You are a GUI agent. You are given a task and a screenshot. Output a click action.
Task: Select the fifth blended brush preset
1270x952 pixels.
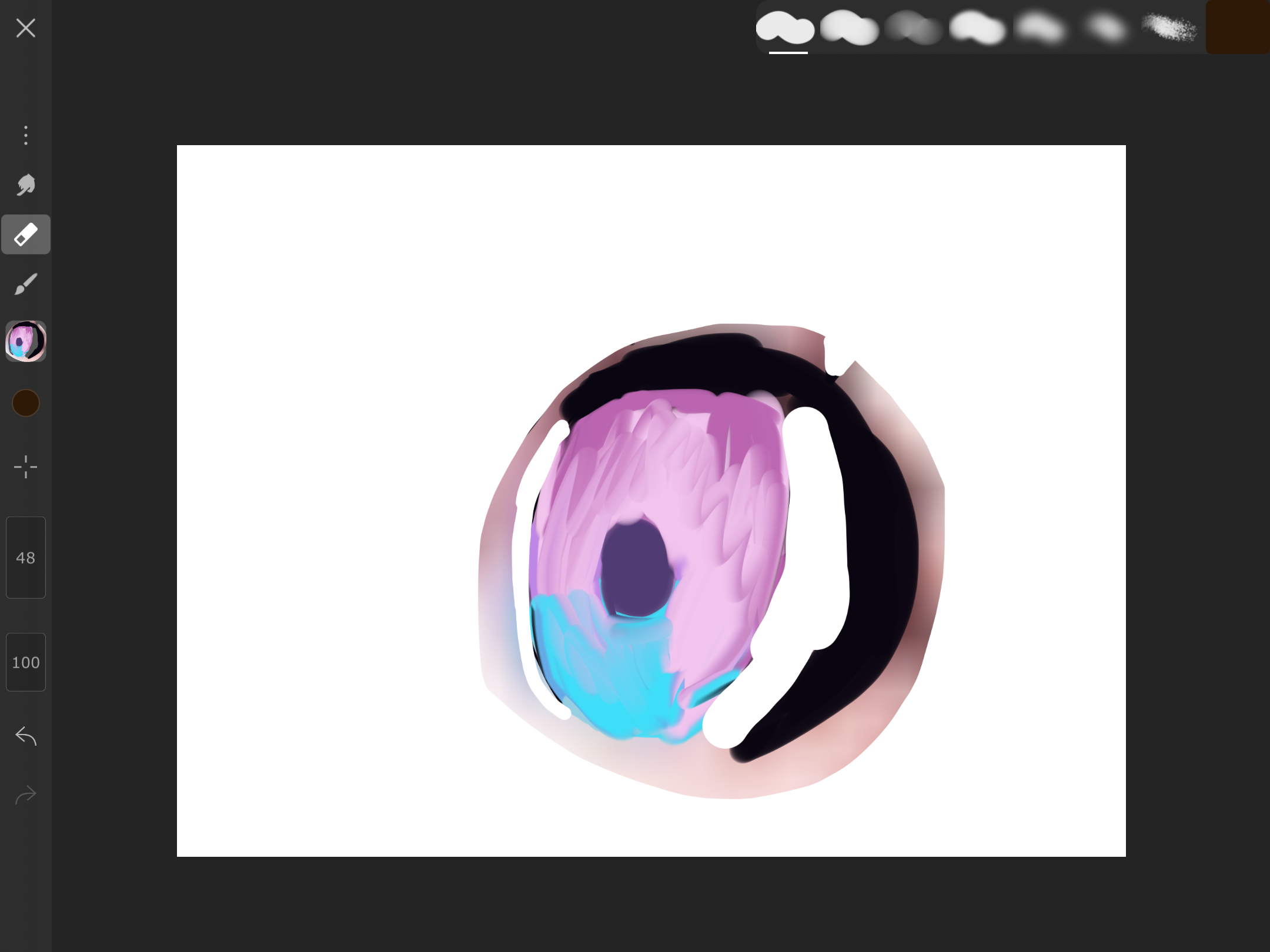[1041, 28]
